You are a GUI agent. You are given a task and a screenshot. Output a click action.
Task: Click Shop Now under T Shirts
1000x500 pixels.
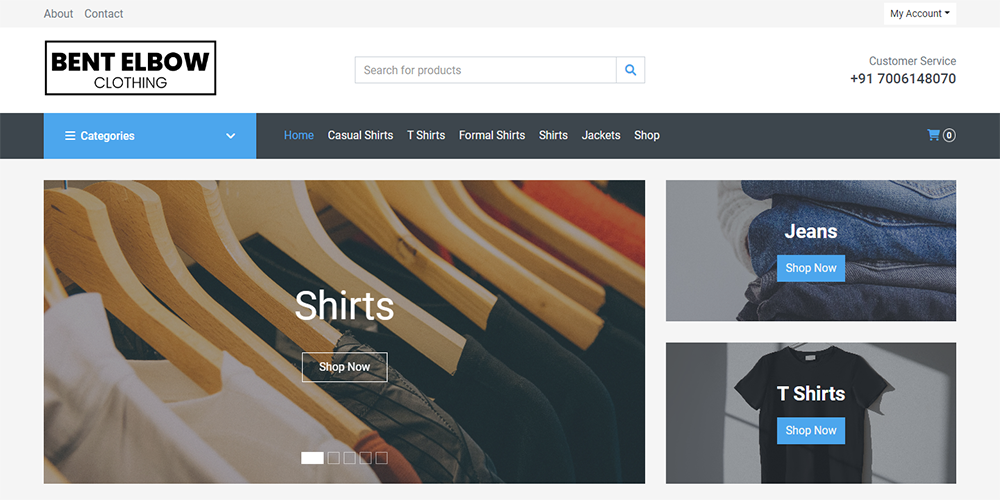coord(810,430)
